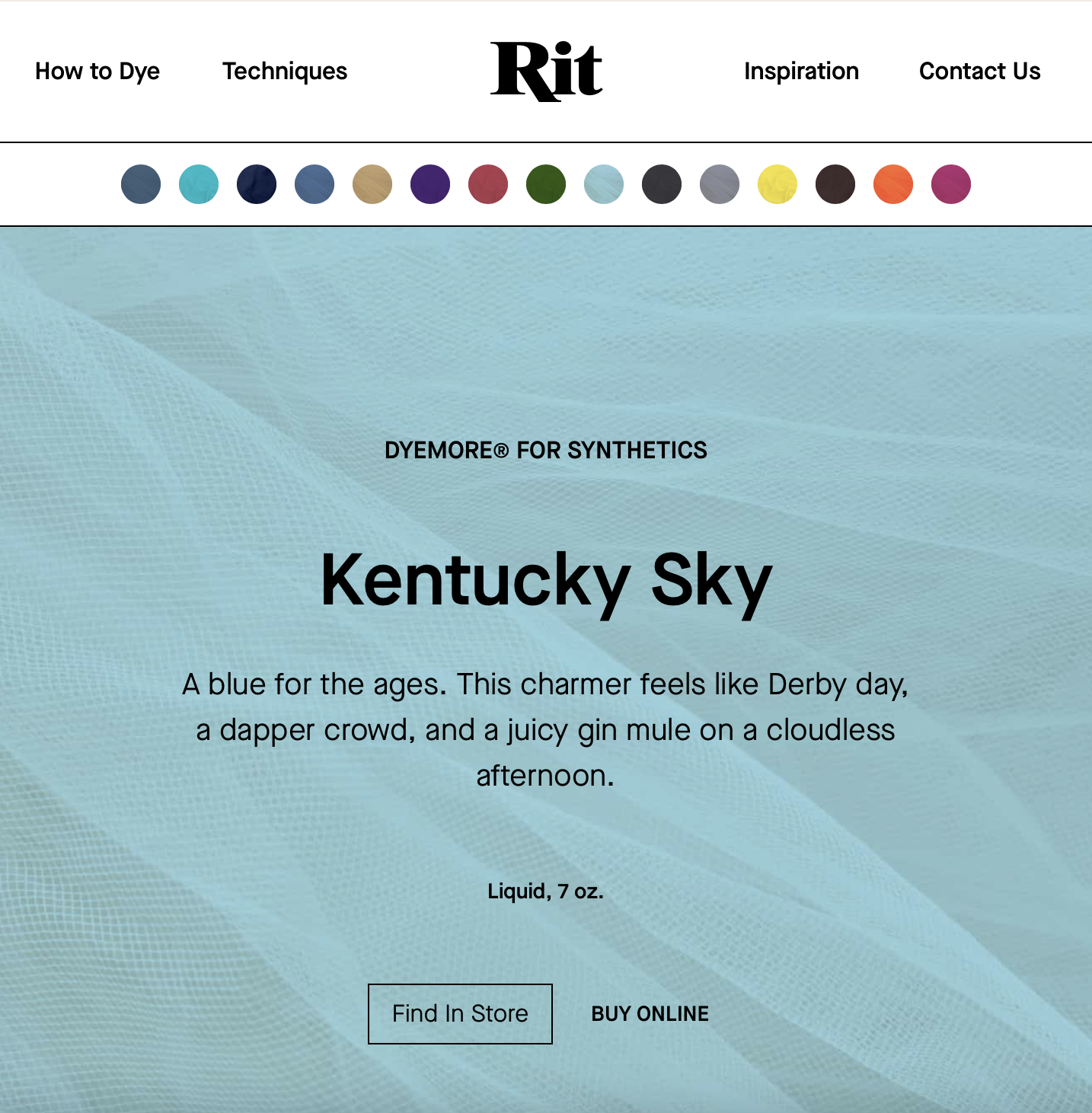Go to the Techniques page
This screenshot has height=1113, width=1092.
(x=285, y=71)
